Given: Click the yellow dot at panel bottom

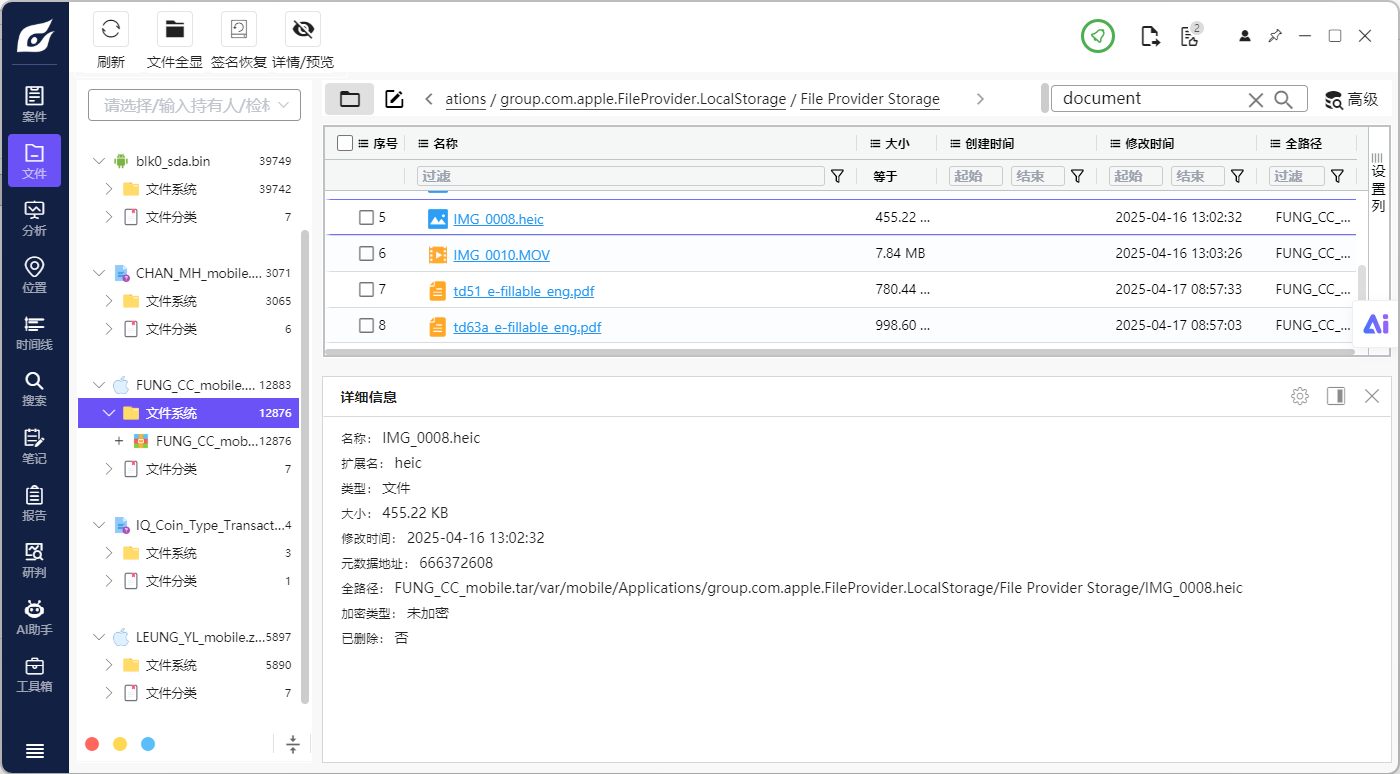Looking at the screenshot, I should [x=120, y=744].
